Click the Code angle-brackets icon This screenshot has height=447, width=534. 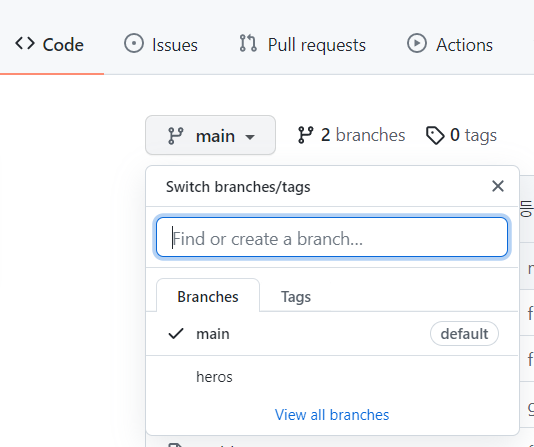point(25,44)
